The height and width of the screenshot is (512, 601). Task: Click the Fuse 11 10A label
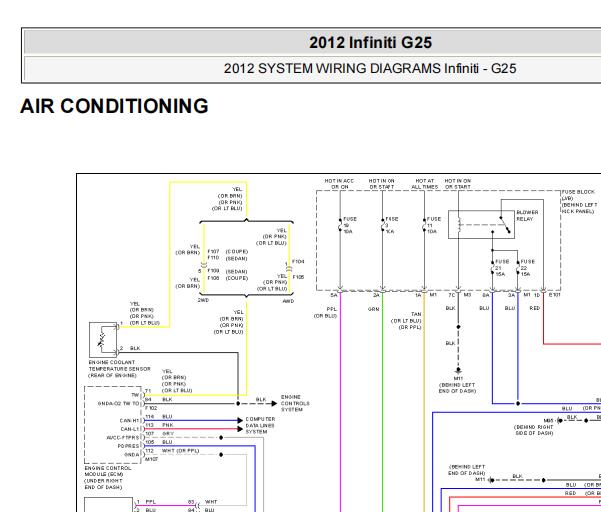click(x=434, y=225)
